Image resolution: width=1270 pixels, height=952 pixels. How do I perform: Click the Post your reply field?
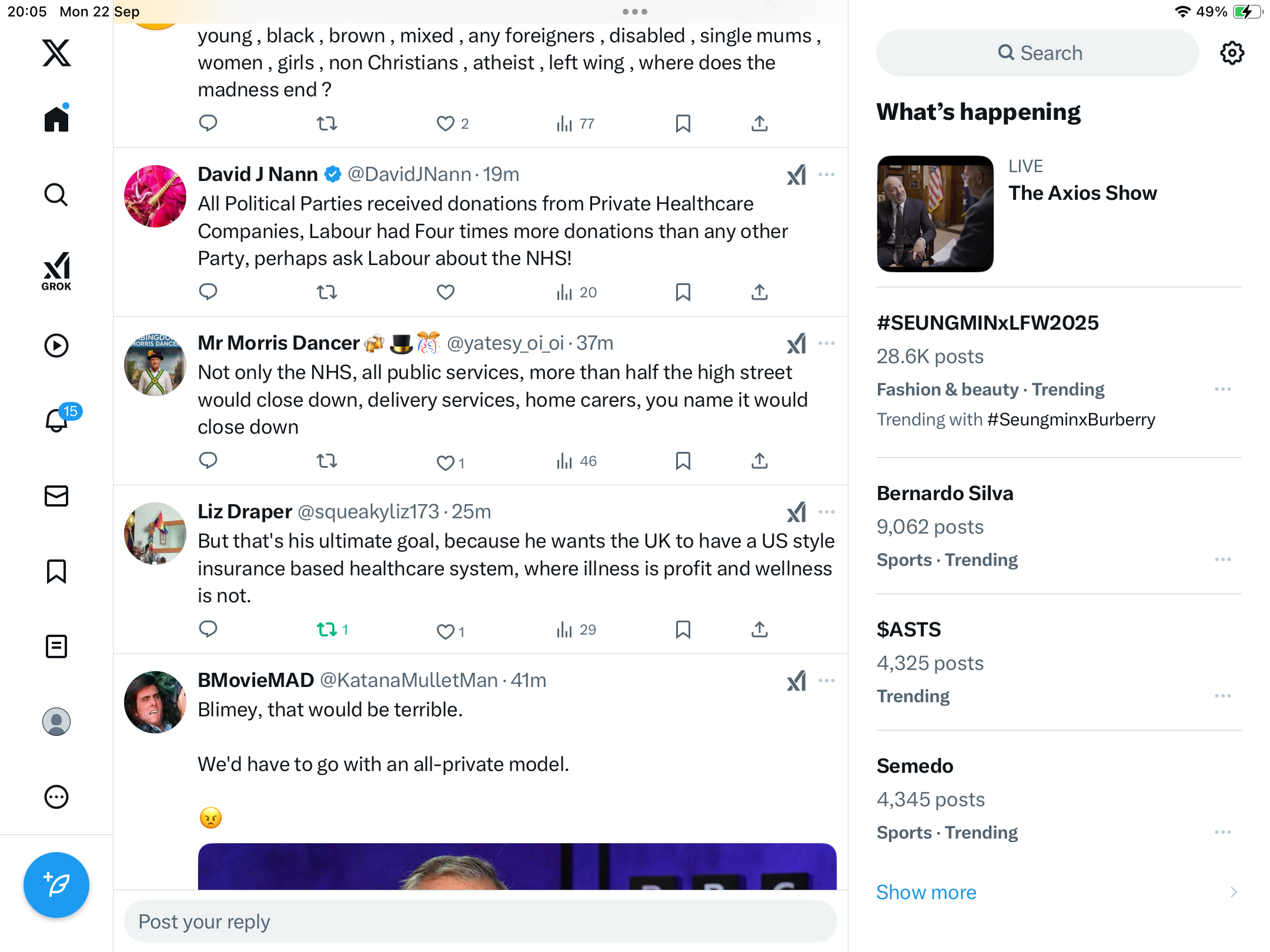click(x=480, y=921)
